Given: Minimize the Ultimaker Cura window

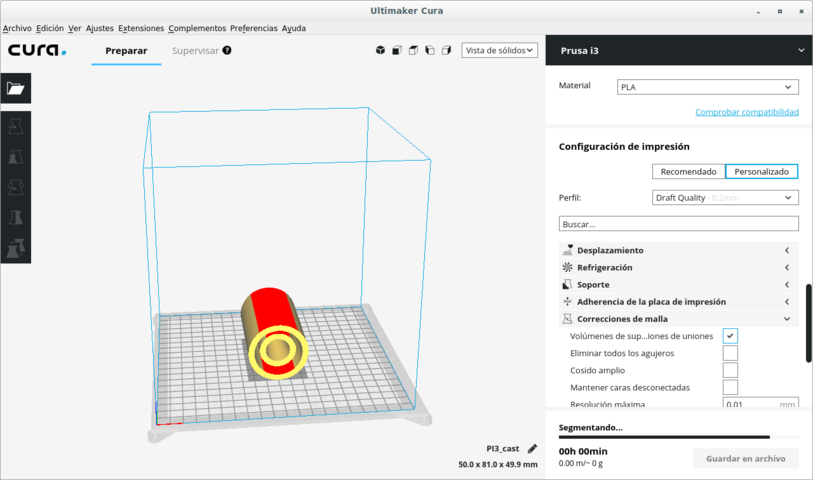Looking at the screenshot, I should pos(759,11).
